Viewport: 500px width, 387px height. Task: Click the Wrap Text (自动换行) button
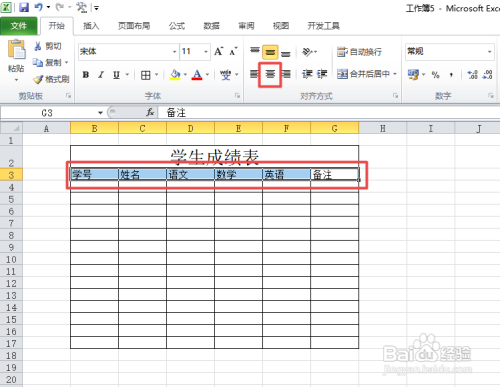click(359, 52)
